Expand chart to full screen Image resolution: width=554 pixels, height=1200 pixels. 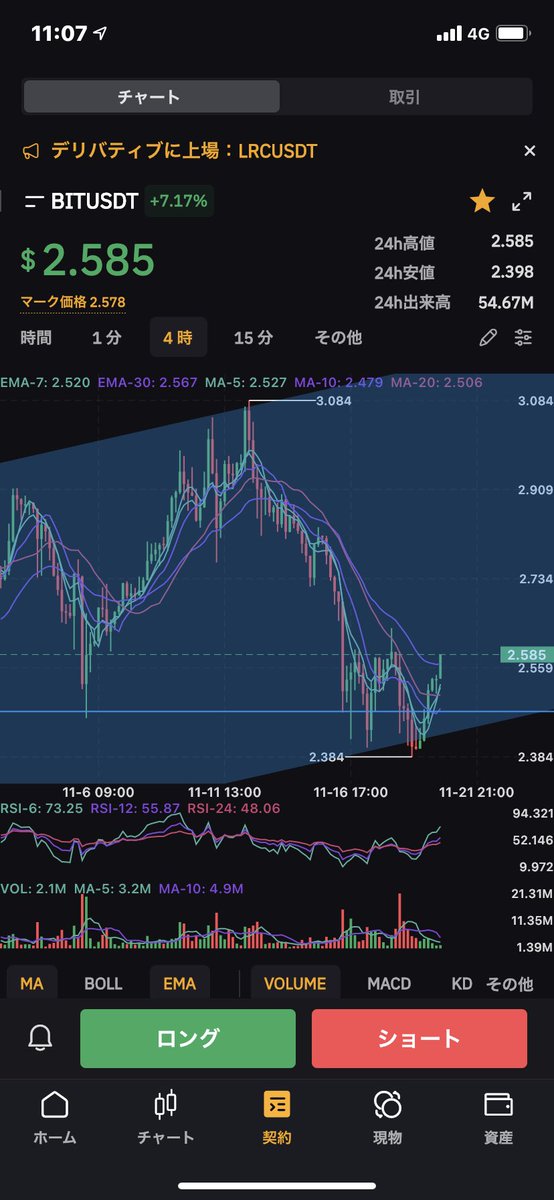point(522,202)
